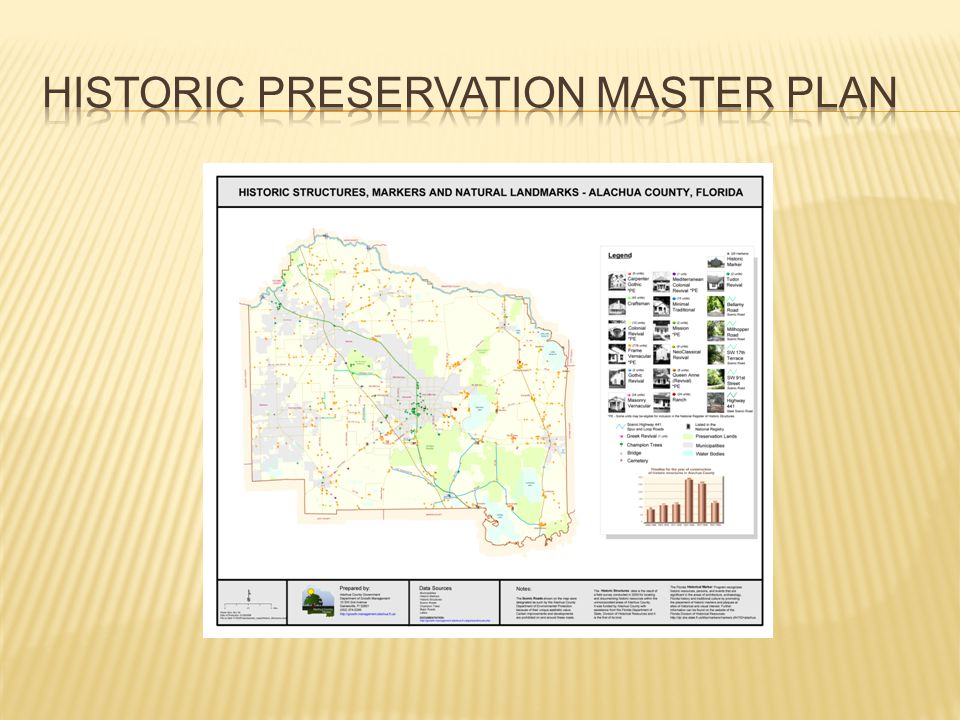Click the Masonry Vernacular house photo
This screenshot has width=960, height=720.
(x=617, y=403)
